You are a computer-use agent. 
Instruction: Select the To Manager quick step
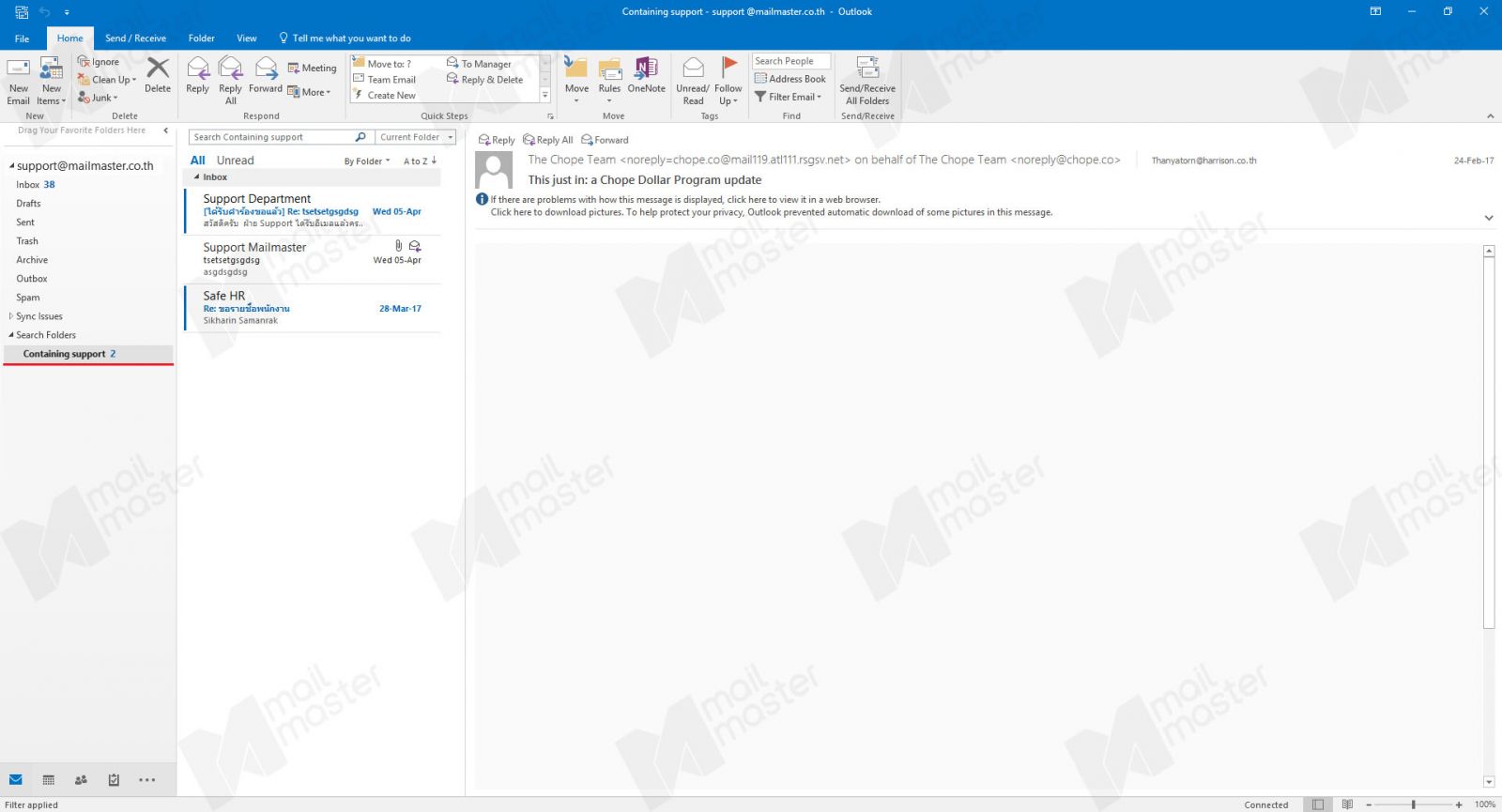pos(479,64)
